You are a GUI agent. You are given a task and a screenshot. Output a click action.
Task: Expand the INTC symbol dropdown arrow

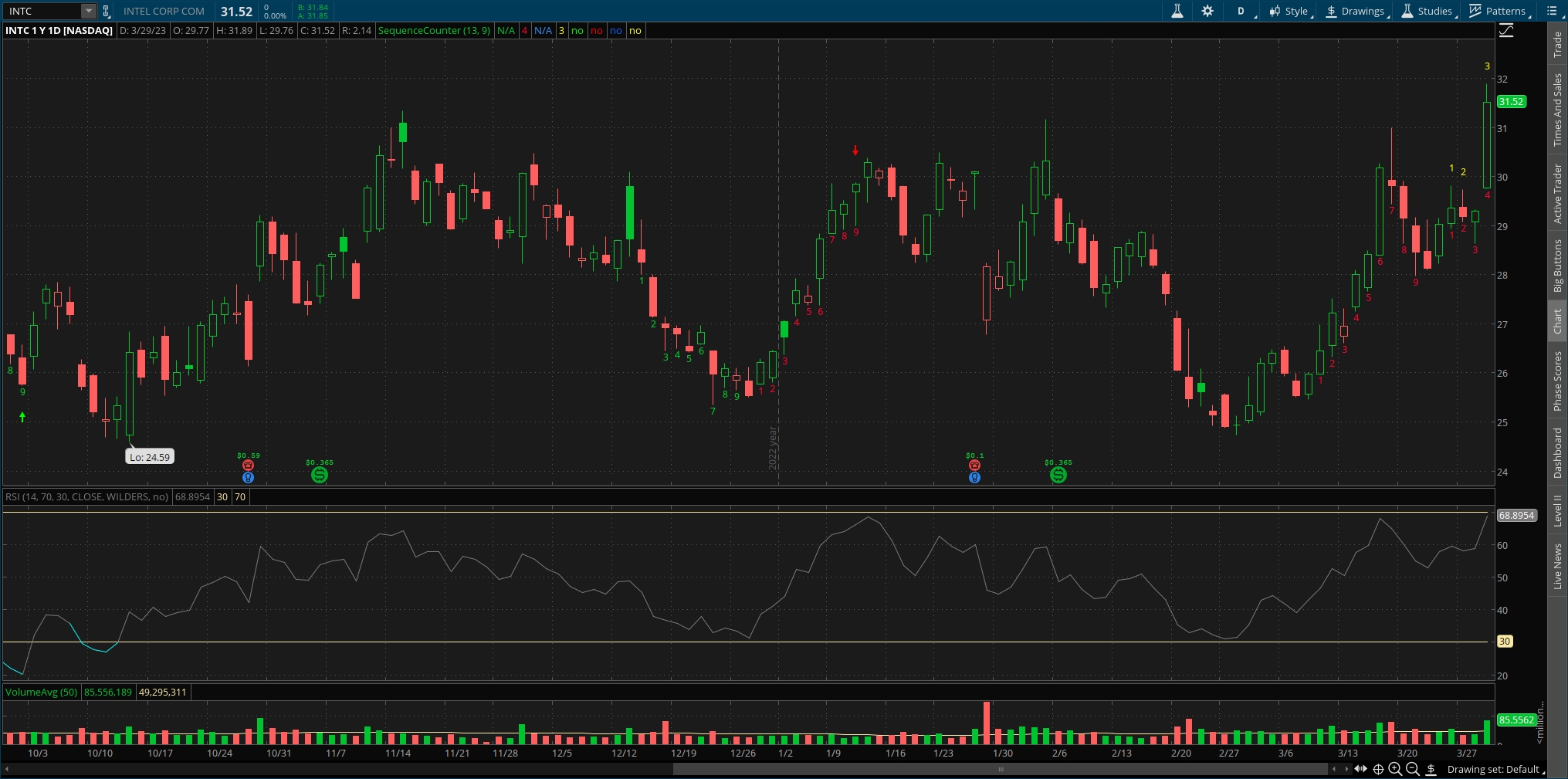tap(89, 11)
